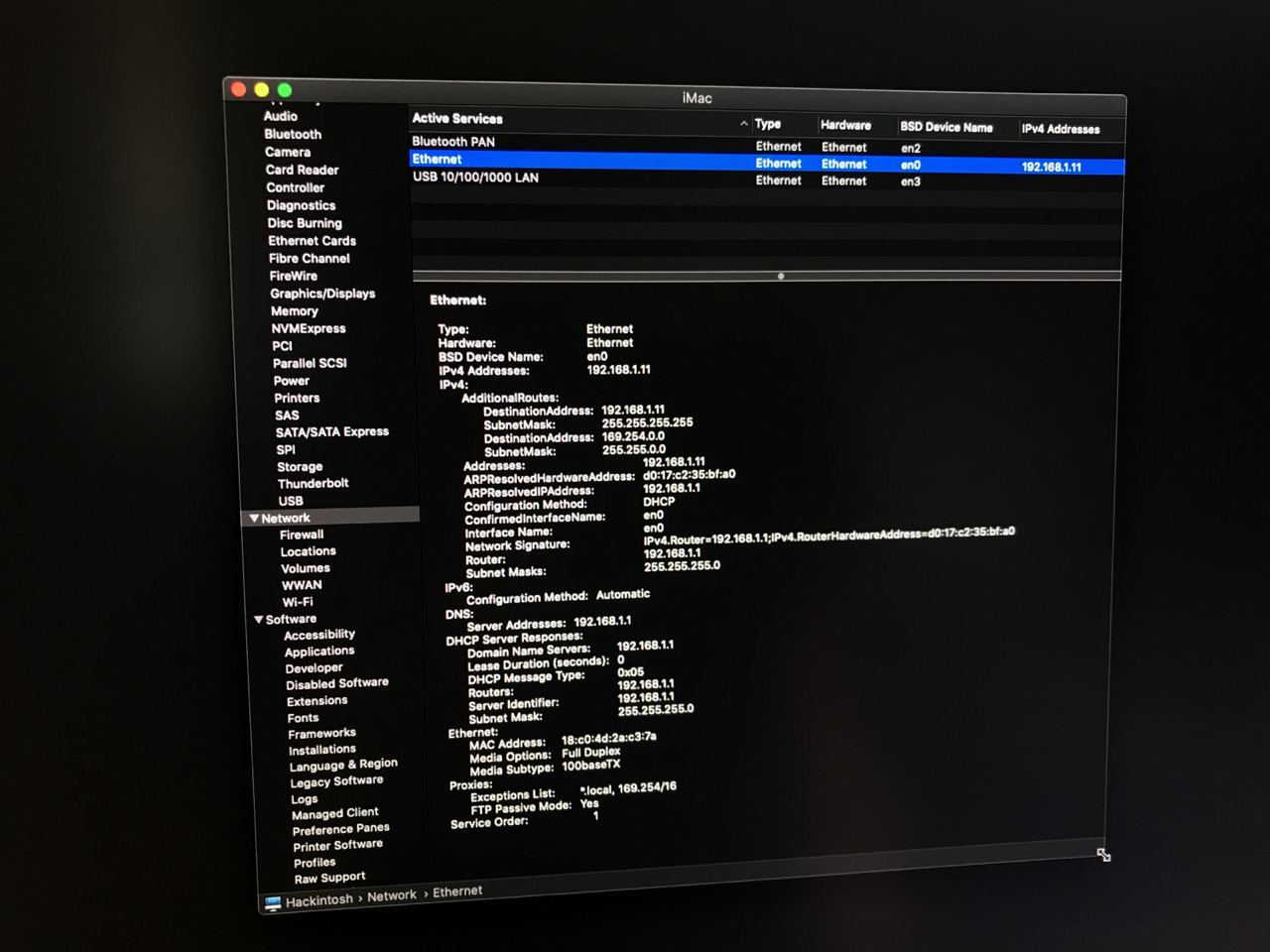Select Disc Burning in the sidebar

point(305,223)
